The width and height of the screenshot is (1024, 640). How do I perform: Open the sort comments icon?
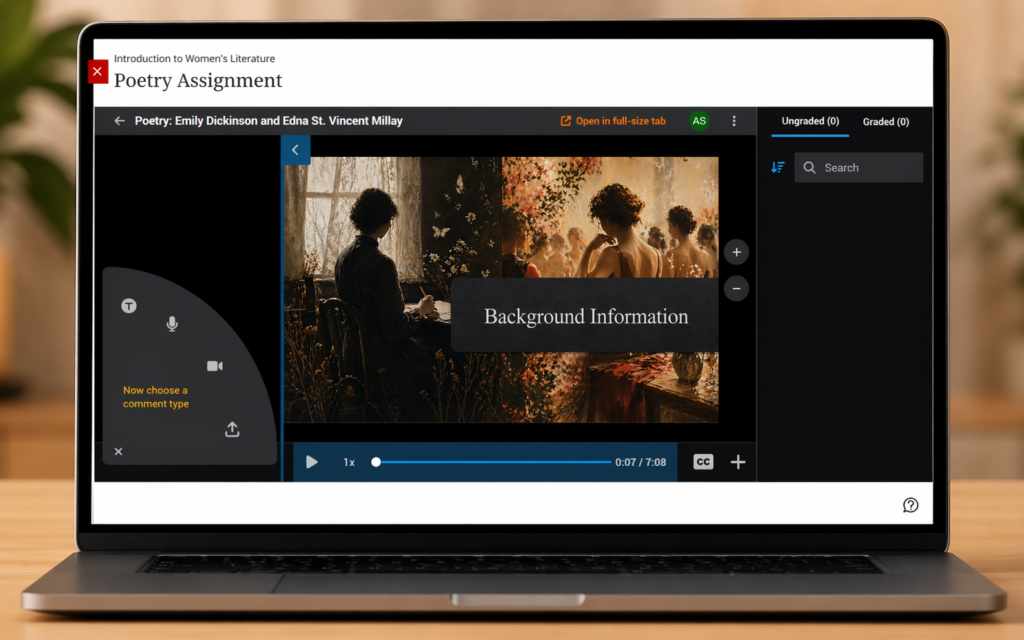[777, 167]
